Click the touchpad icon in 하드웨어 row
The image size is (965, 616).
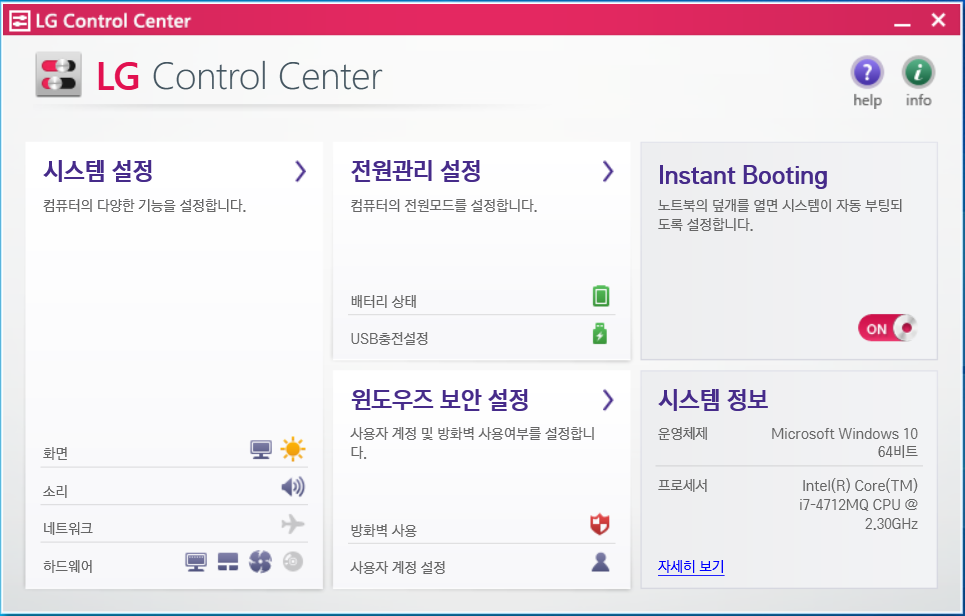228,562
